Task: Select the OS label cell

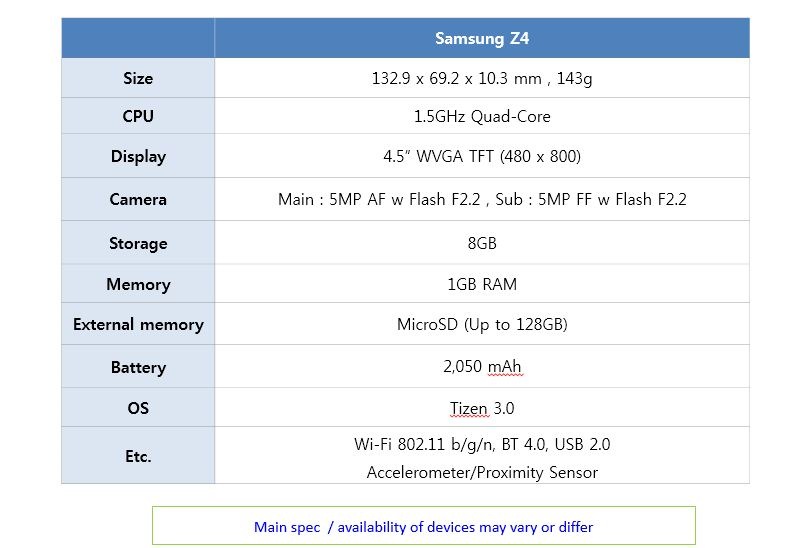Action: tap(138, 408)
